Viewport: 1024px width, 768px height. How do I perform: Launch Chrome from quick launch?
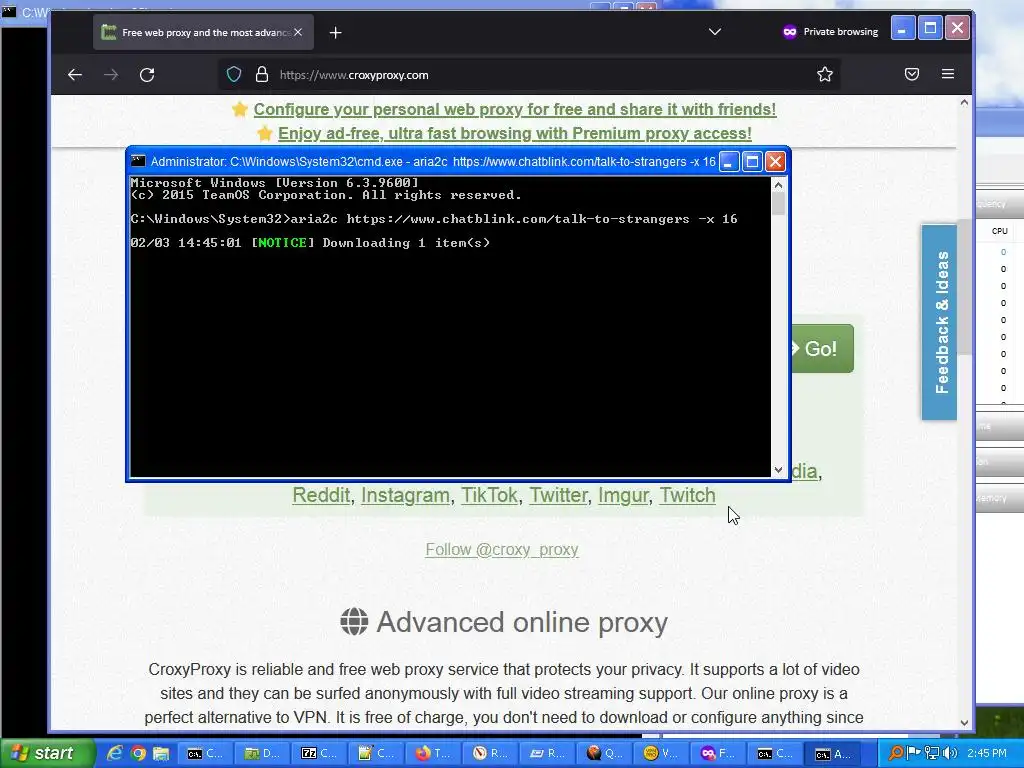pyautogui.click(x=138, y=753)
